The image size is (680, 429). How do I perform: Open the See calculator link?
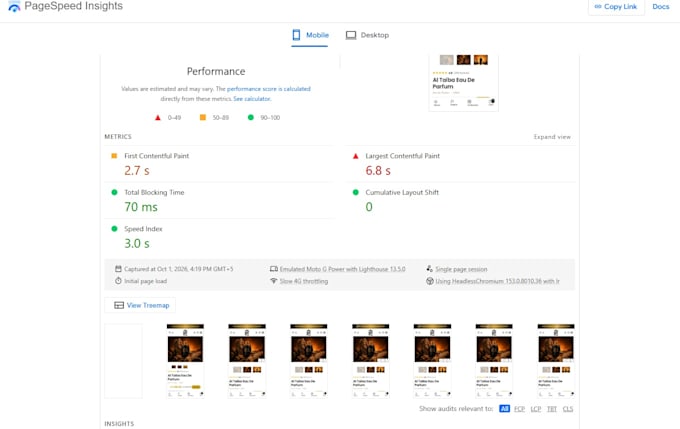[x=252, y=99]
